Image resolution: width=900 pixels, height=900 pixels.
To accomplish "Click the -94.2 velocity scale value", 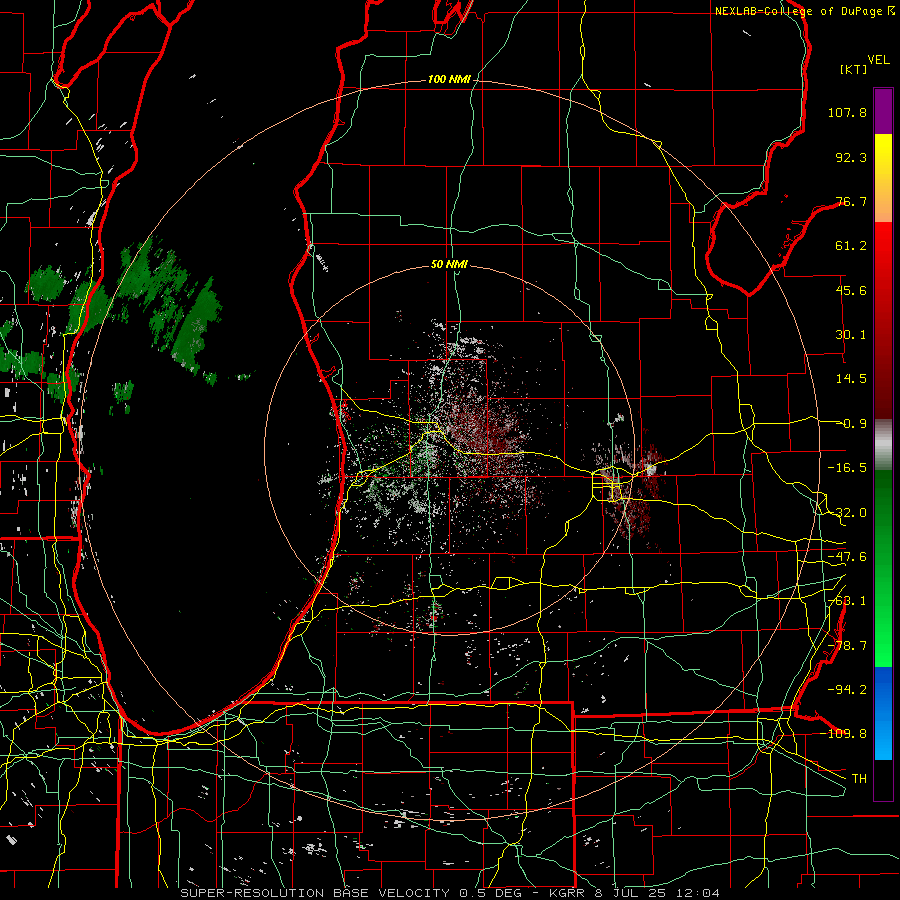I will coord(847,690).
